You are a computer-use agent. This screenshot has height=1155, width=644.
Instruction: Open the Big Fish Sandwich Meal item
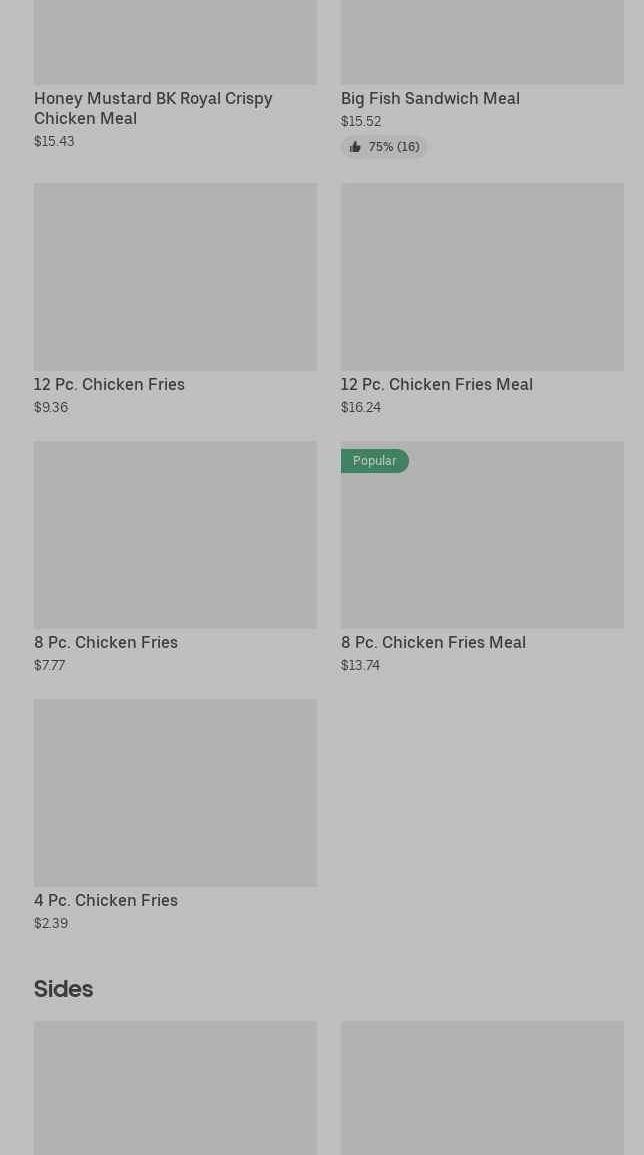click(x=430, y=99)
